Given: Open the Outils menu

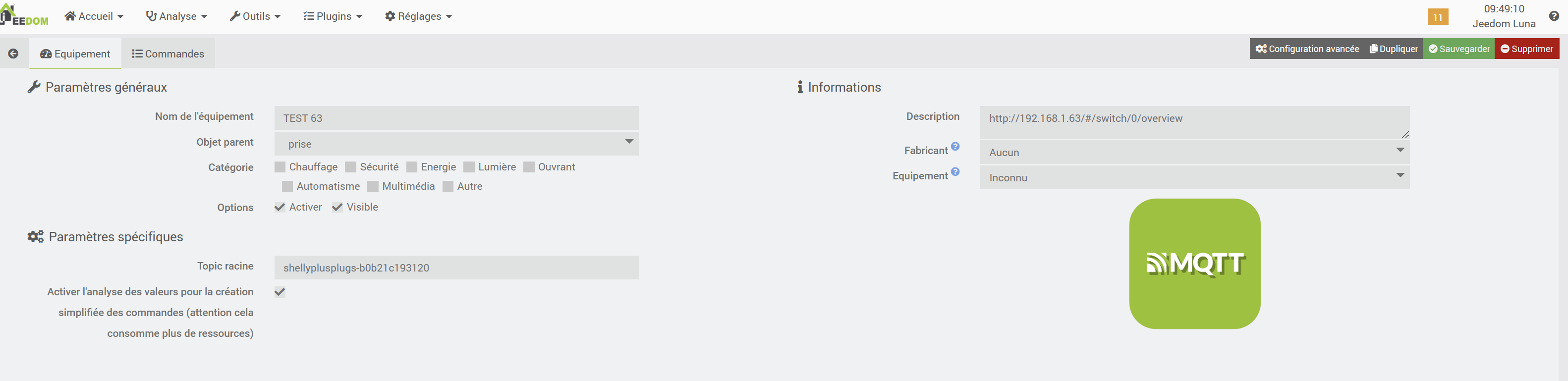Looking at the screenshot, I should coord(255,16).
